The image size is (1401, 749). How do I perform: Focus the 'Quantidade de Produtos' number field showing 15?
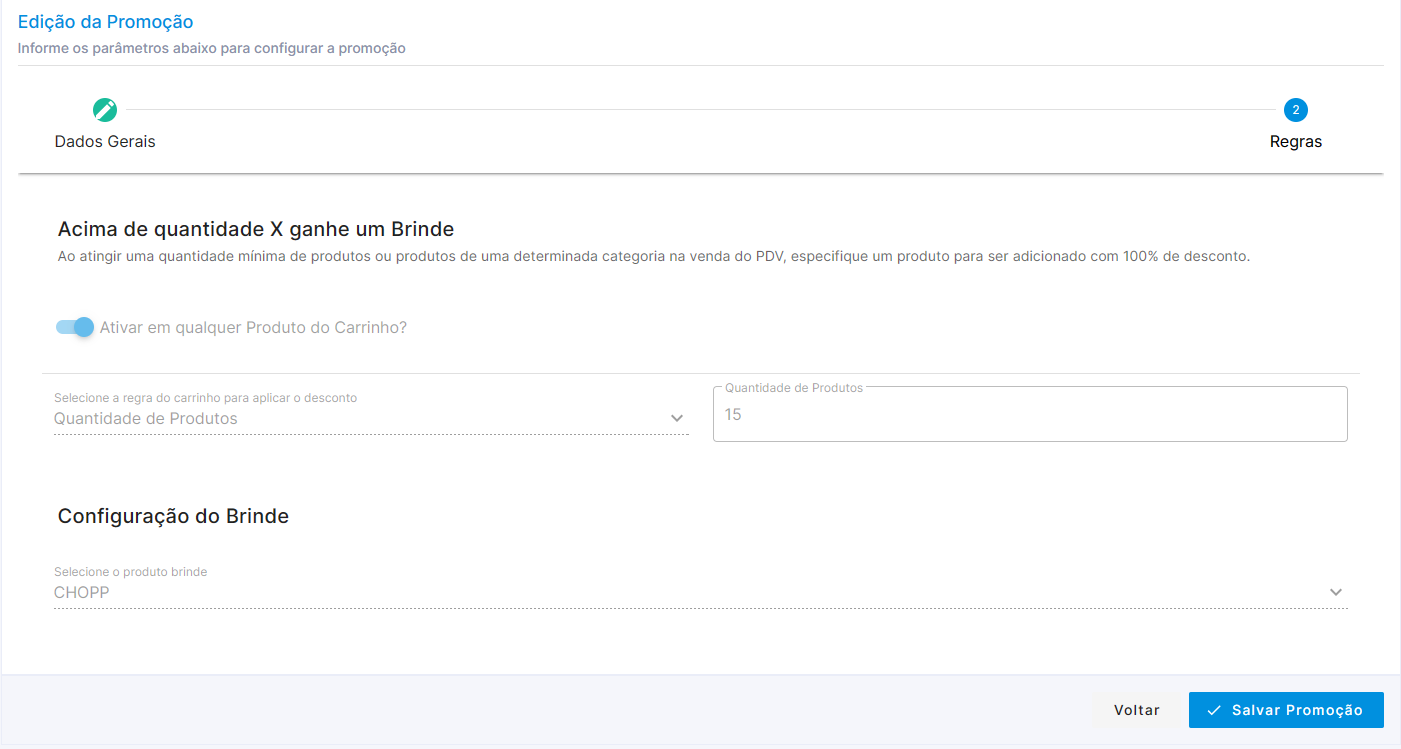point(1030,414)
